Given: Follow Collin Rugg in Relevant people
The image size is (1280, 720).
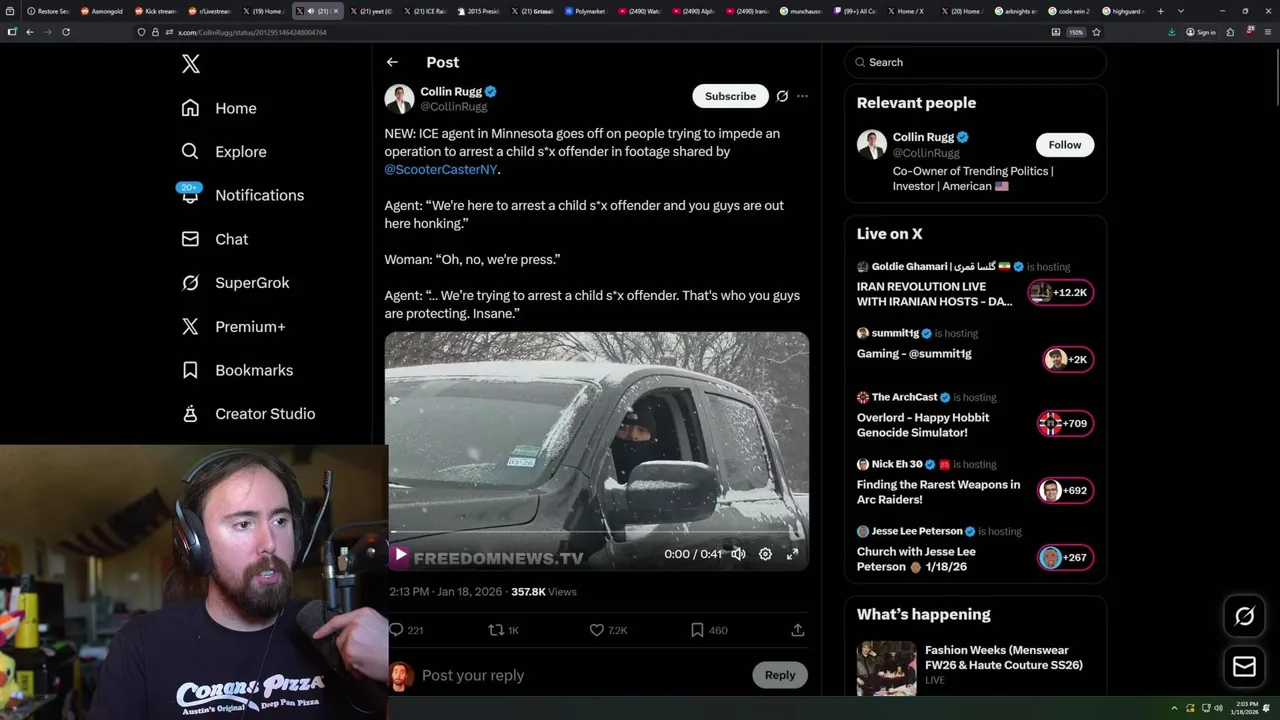Looking at the screenshot, I should [x=1065, y=145].
